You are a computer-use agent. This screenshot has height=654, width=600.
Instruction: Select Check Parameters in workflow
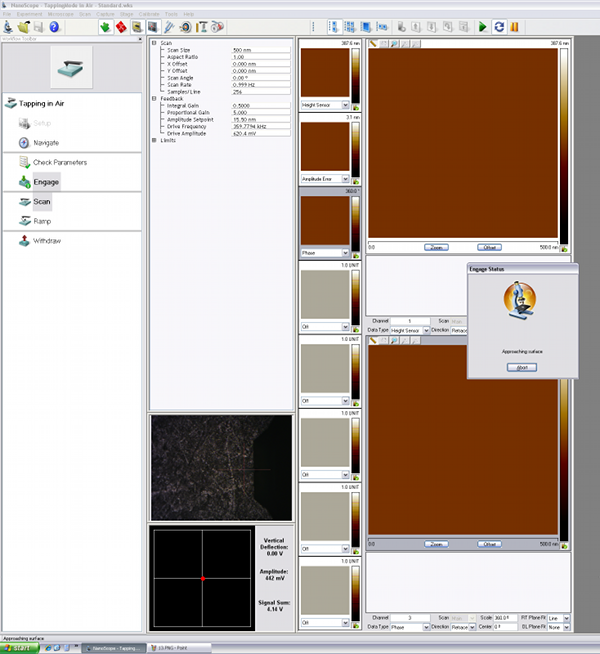[x=60, y=162]
